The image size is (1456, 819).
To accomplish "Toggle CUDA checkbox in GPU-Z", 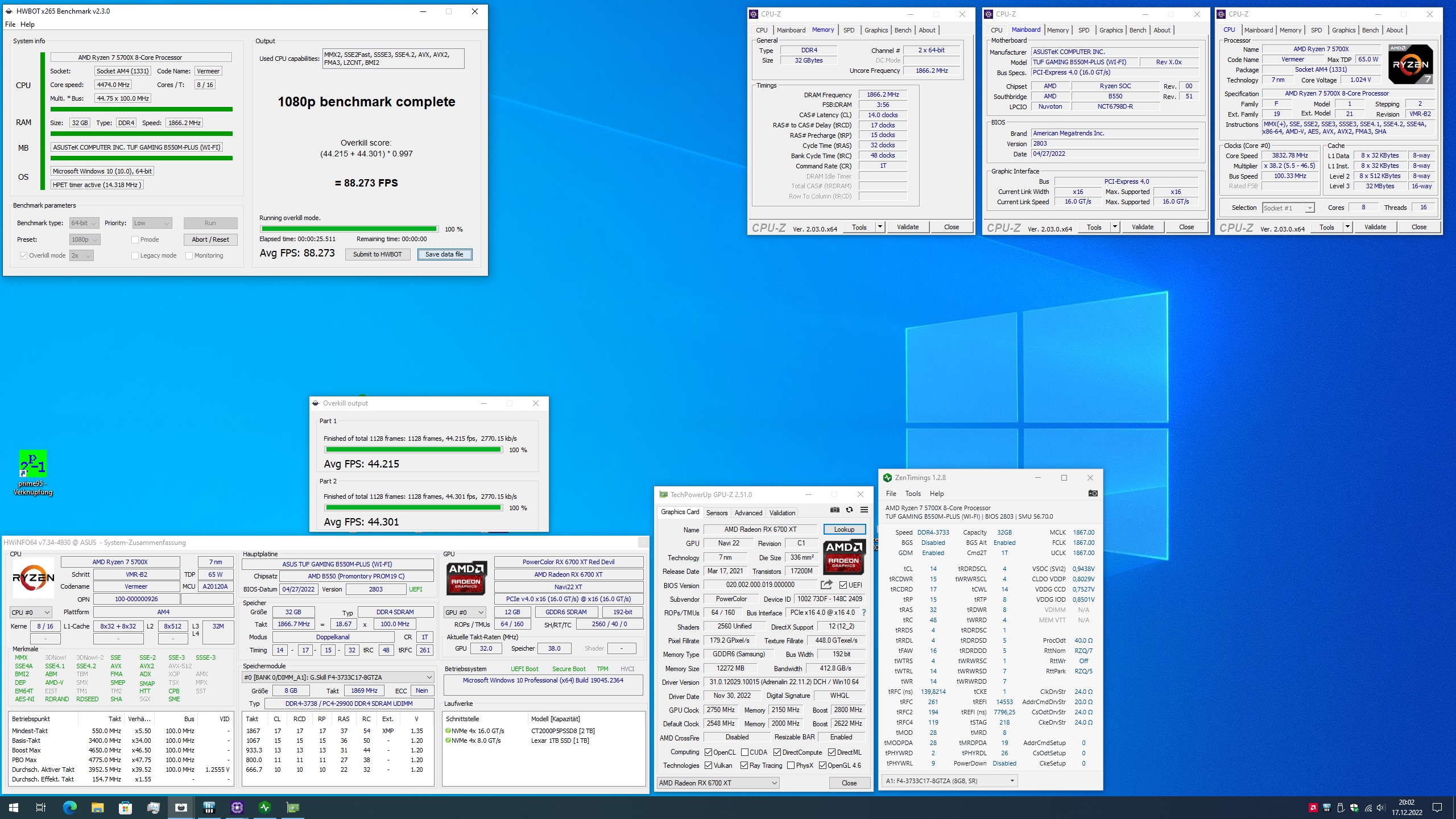I will pos(744,752).
